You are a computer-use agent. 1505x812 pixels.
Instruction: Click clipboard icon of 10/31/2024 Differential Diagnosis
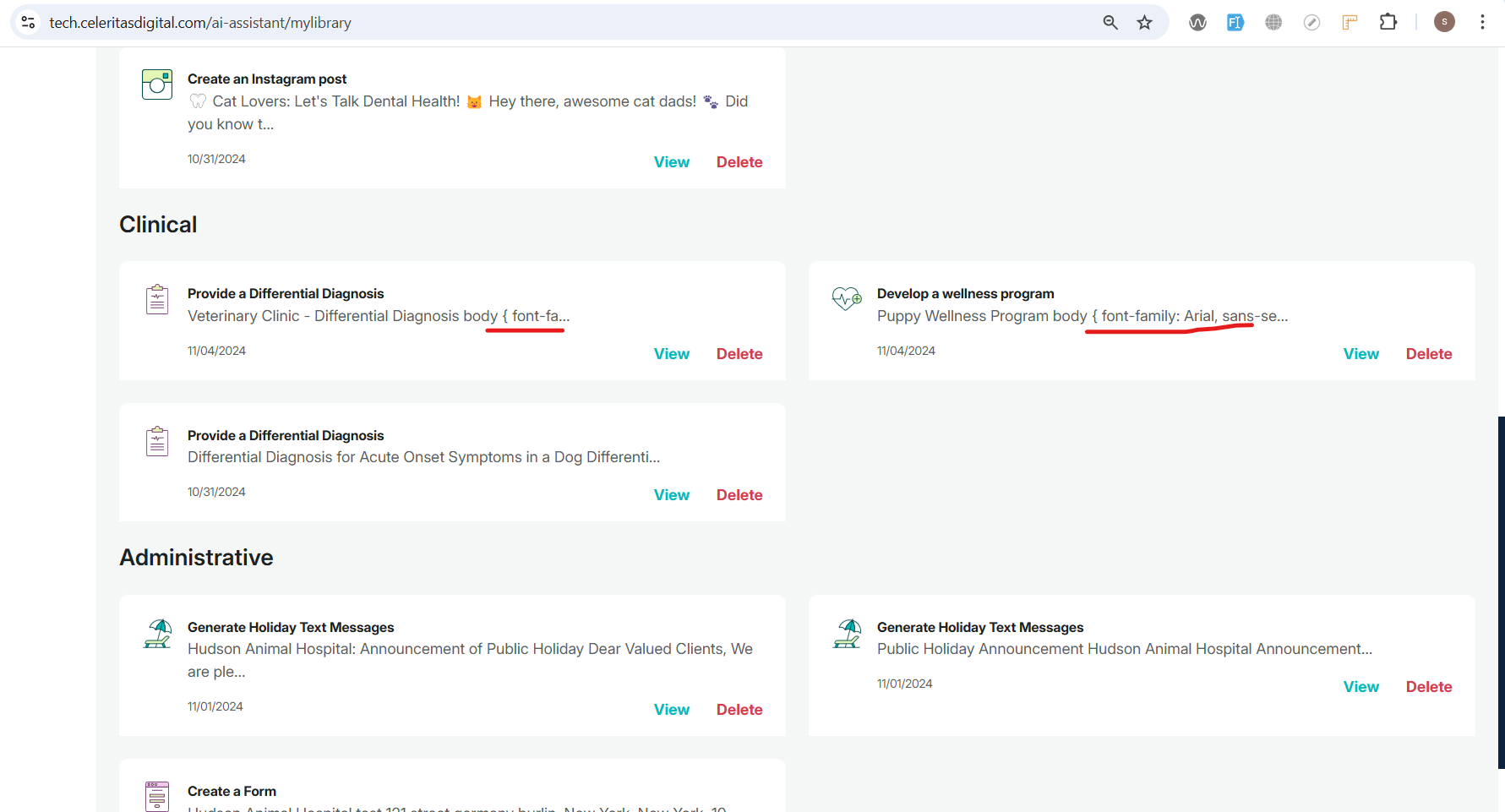[157, 441]
